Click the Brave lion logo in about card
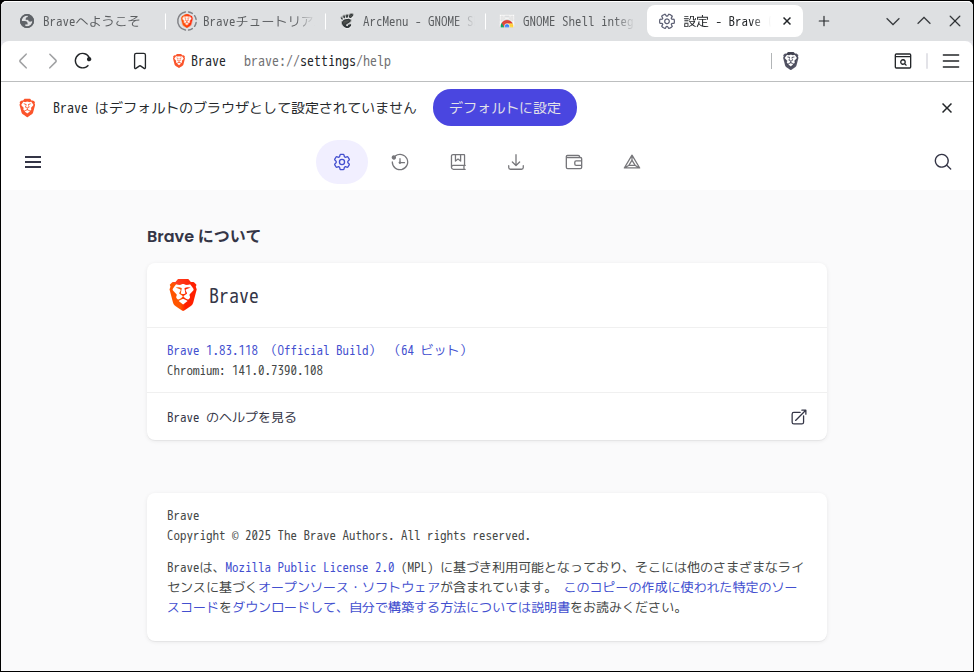Viewport: 974px width, 672px height. click(183, 295)
